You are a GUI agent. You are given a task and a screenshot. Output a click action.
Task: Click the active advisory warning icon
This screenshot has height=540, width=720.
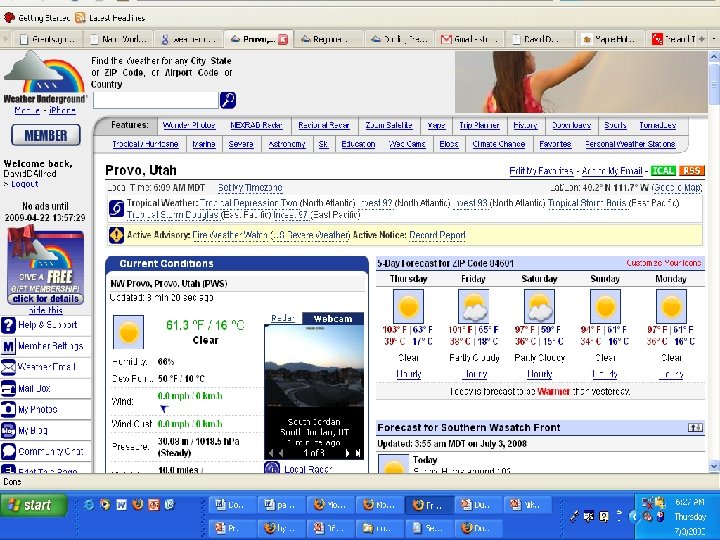tap(116, 235)
